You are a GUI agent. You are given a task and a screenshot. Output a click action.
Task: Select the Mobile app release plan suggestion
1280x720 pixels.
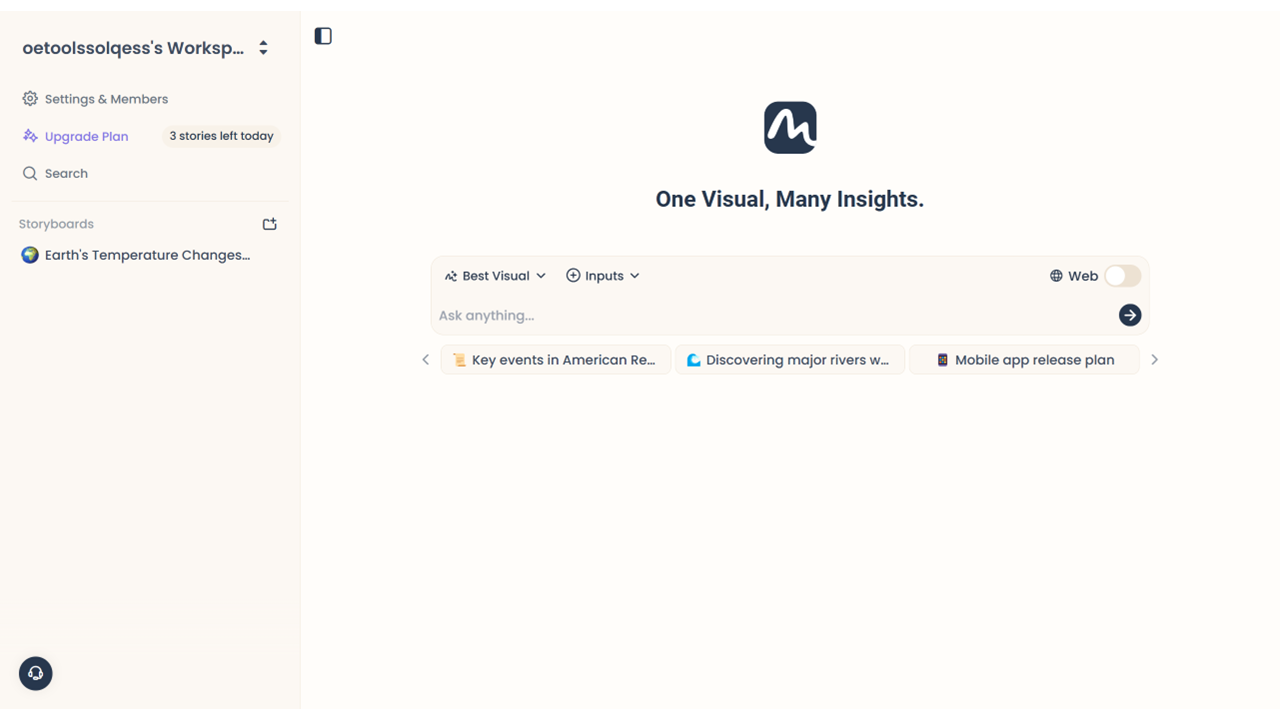1024,360
